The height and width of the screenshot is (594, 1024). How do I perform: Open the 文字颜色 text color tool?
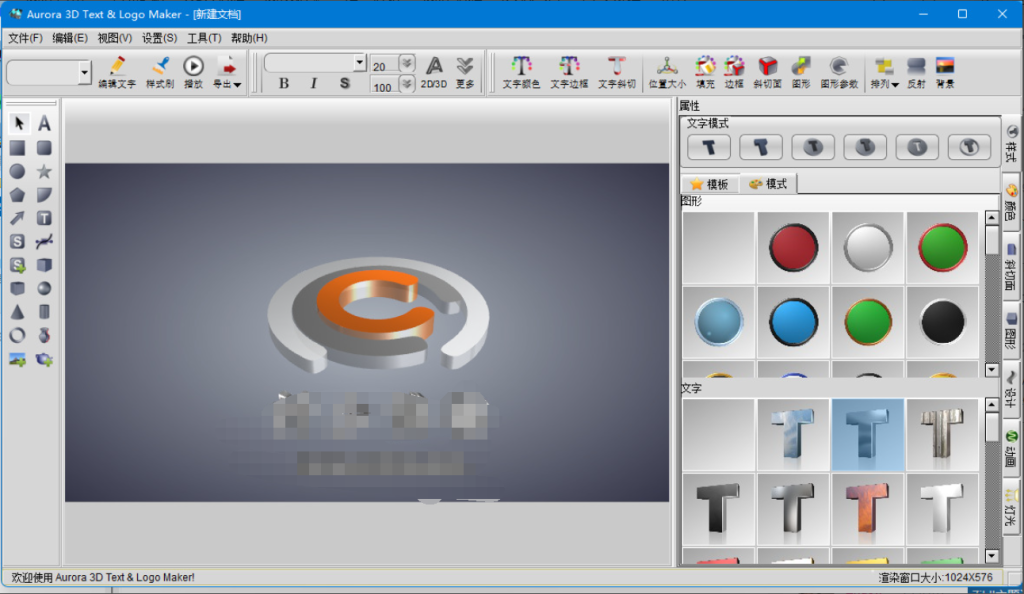tap(521, 72)
